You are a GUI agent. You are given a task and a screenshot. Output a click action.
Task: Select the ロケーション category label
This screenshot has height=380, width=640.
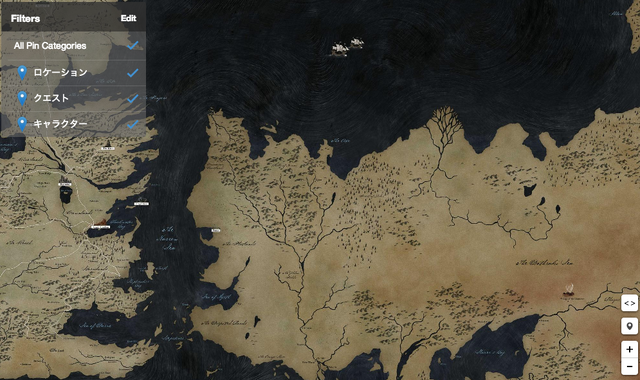coord(60,73)
